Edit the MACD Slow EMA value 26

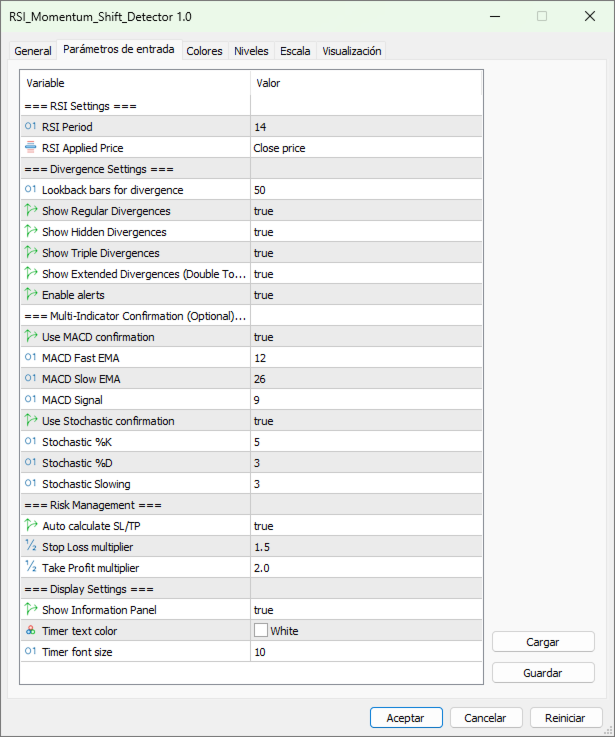366,379
